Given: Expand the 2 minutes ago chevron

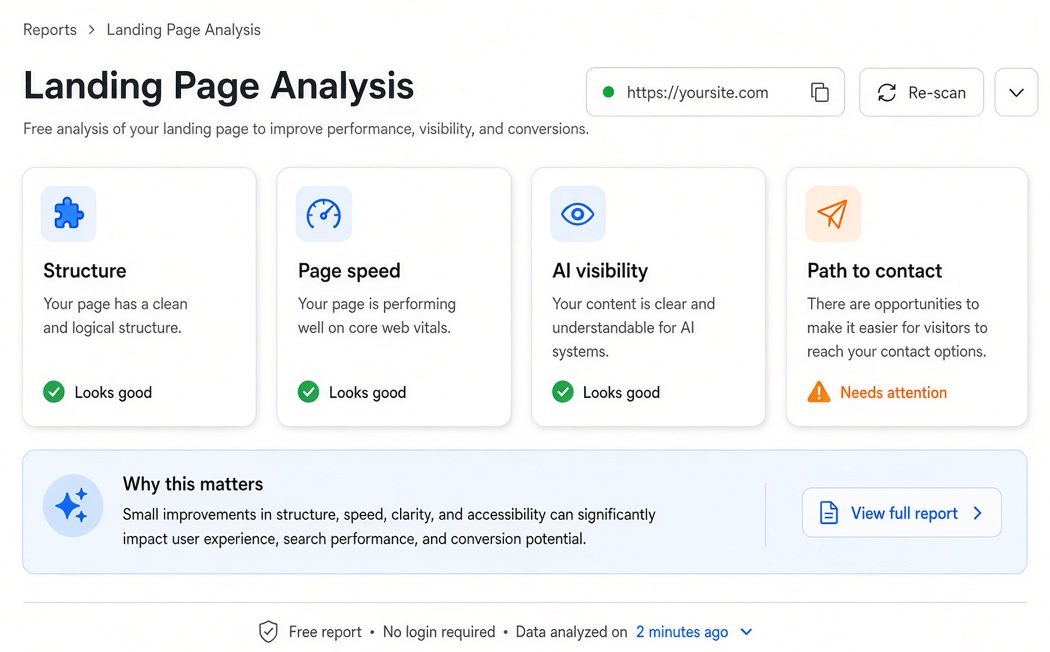Looking at the screenshot, I should [746, 631].
